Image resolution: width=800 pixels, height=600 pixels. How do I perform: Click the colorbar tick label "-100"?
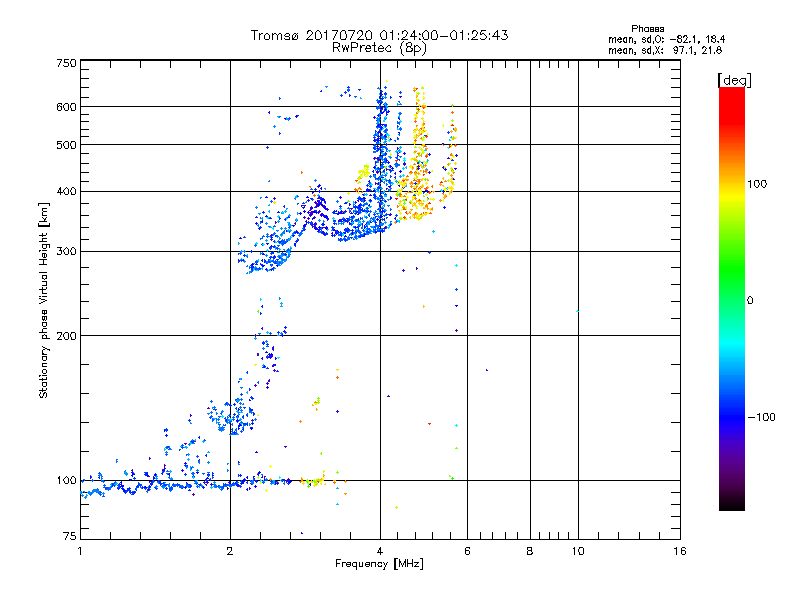[761, 417]
